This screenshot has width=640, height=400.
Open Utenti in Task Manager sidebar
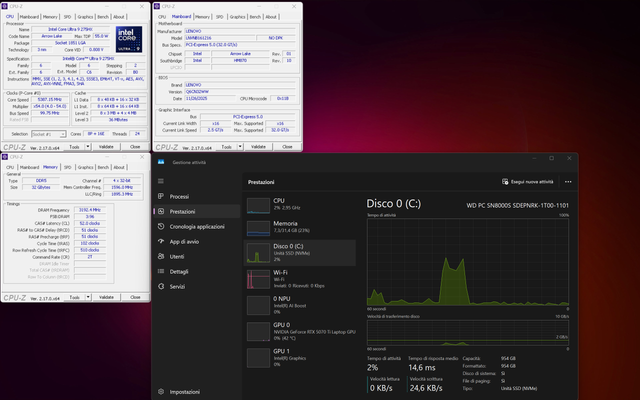[x=197, y=256]
